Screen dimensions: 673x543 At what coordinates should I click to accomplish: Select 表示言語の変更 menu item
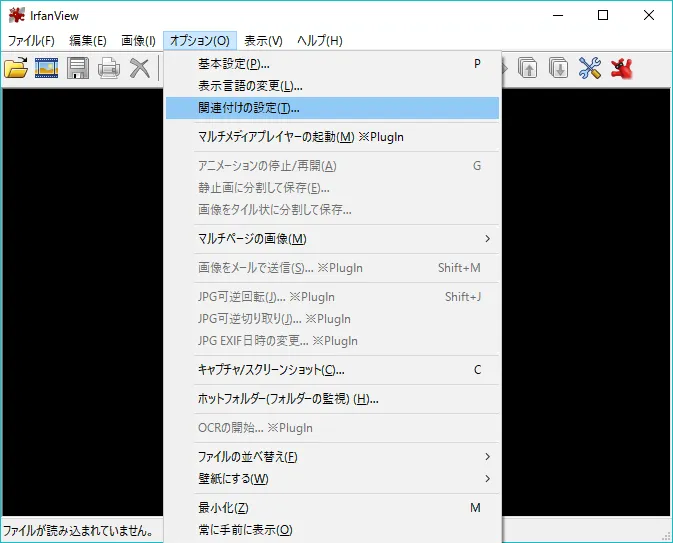250,86
